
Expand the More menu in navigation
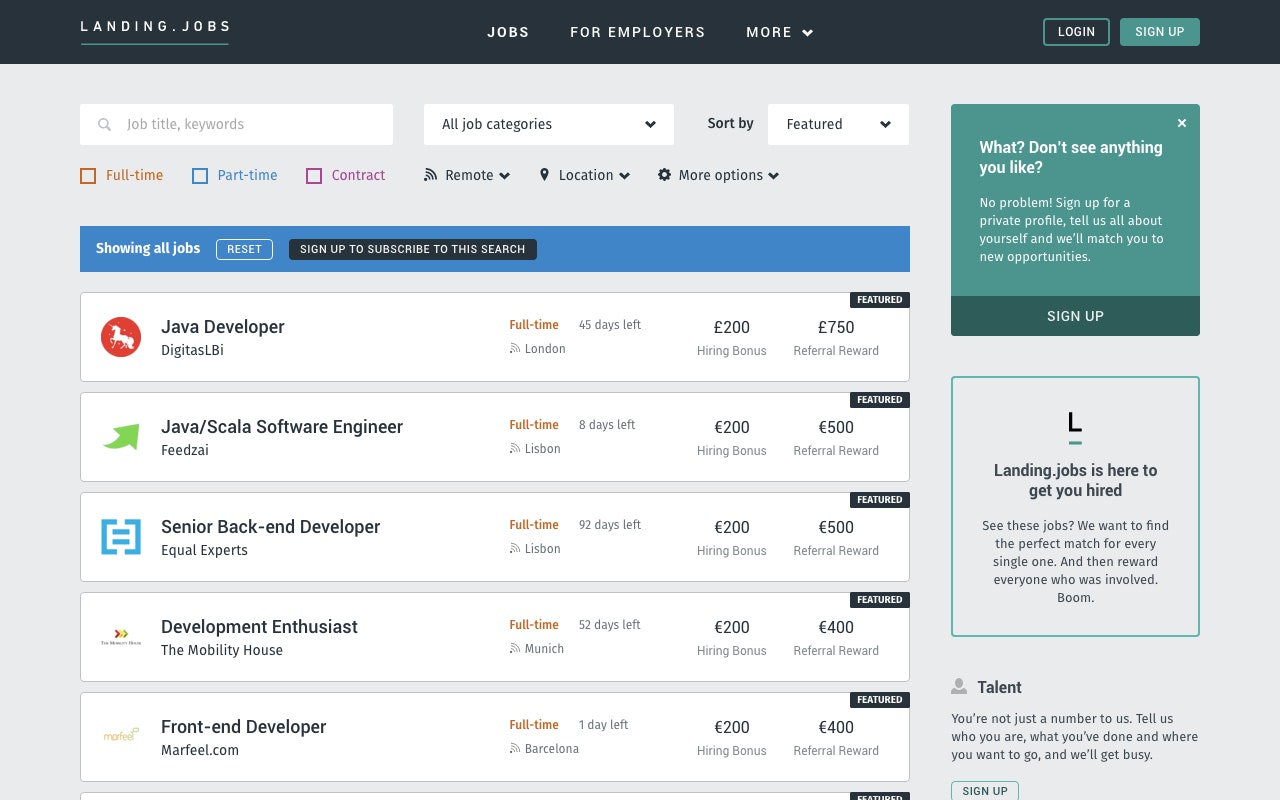780,32
